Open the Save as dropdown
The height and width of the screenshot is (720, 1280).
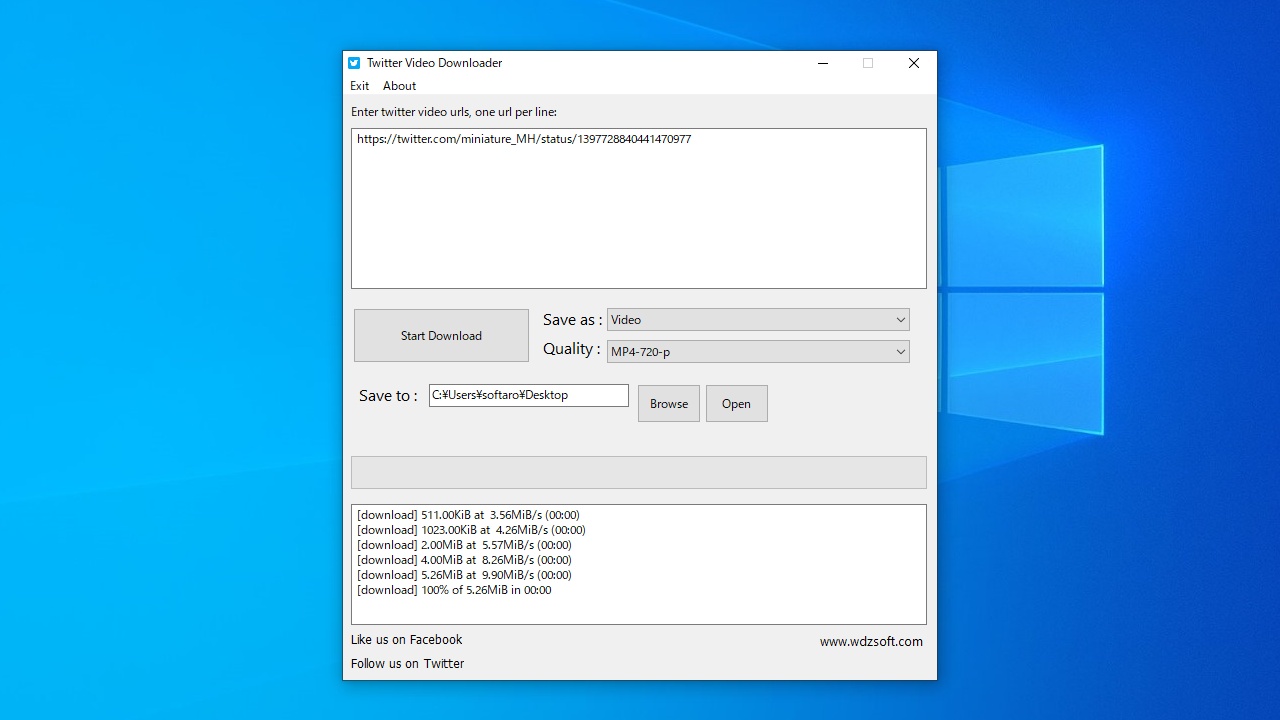(758, 320)
